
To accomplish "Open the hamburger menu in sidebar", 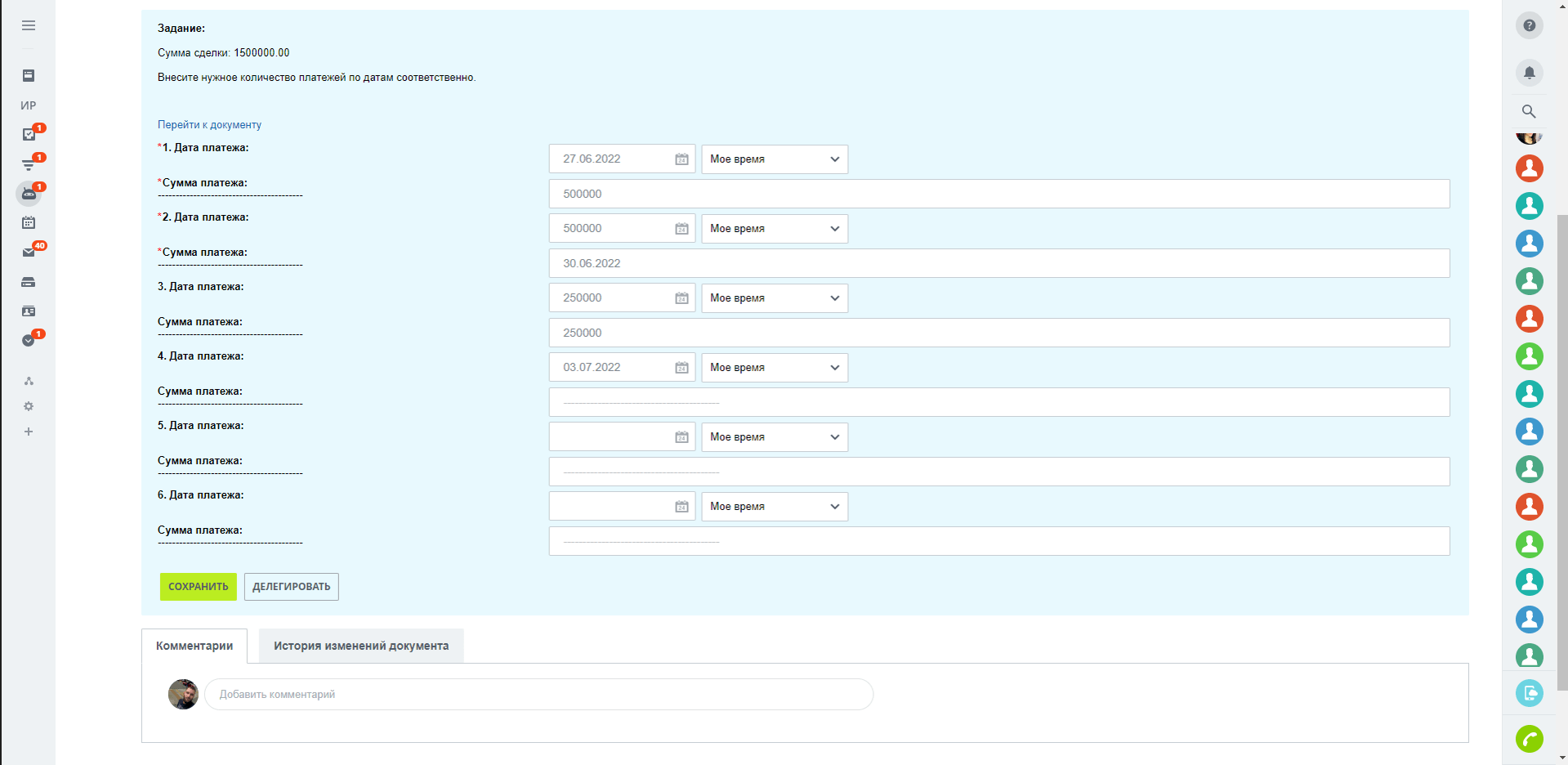I will click(x=29, y=25).
